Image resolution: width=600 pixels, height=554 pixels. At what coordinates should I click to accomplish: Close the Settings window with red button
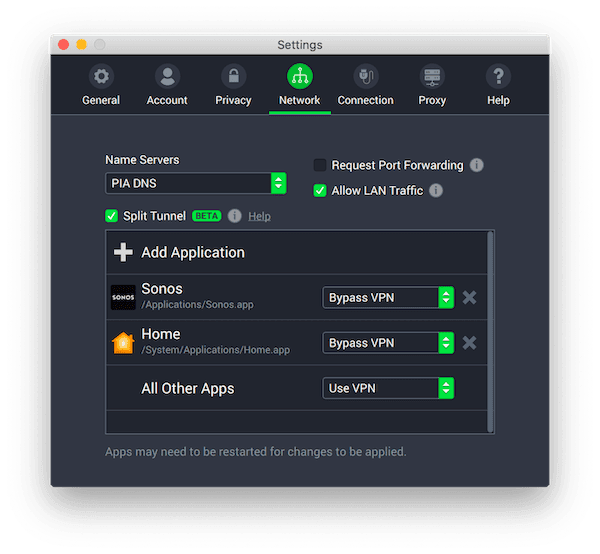[x=64, y=45]
